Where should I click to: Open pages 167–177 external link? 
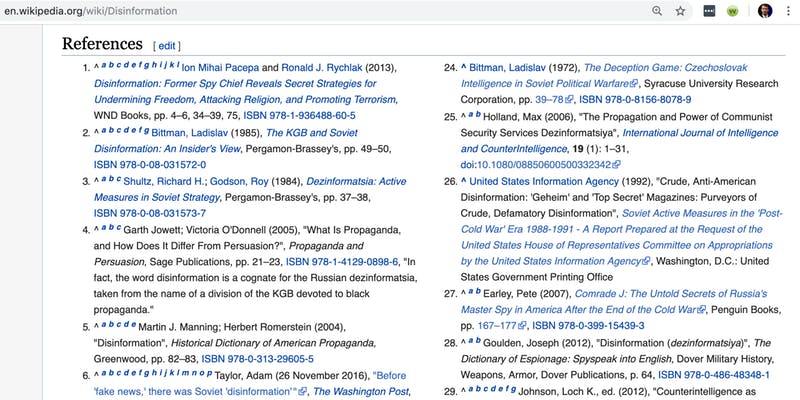(502, 326)
